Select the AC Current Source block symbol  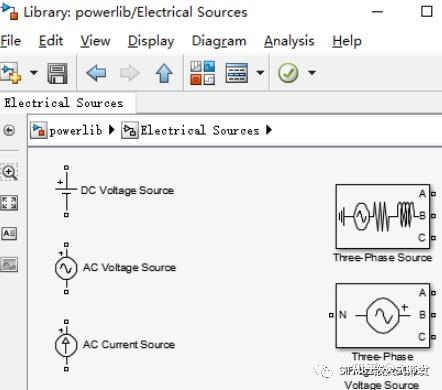point(66,345)
